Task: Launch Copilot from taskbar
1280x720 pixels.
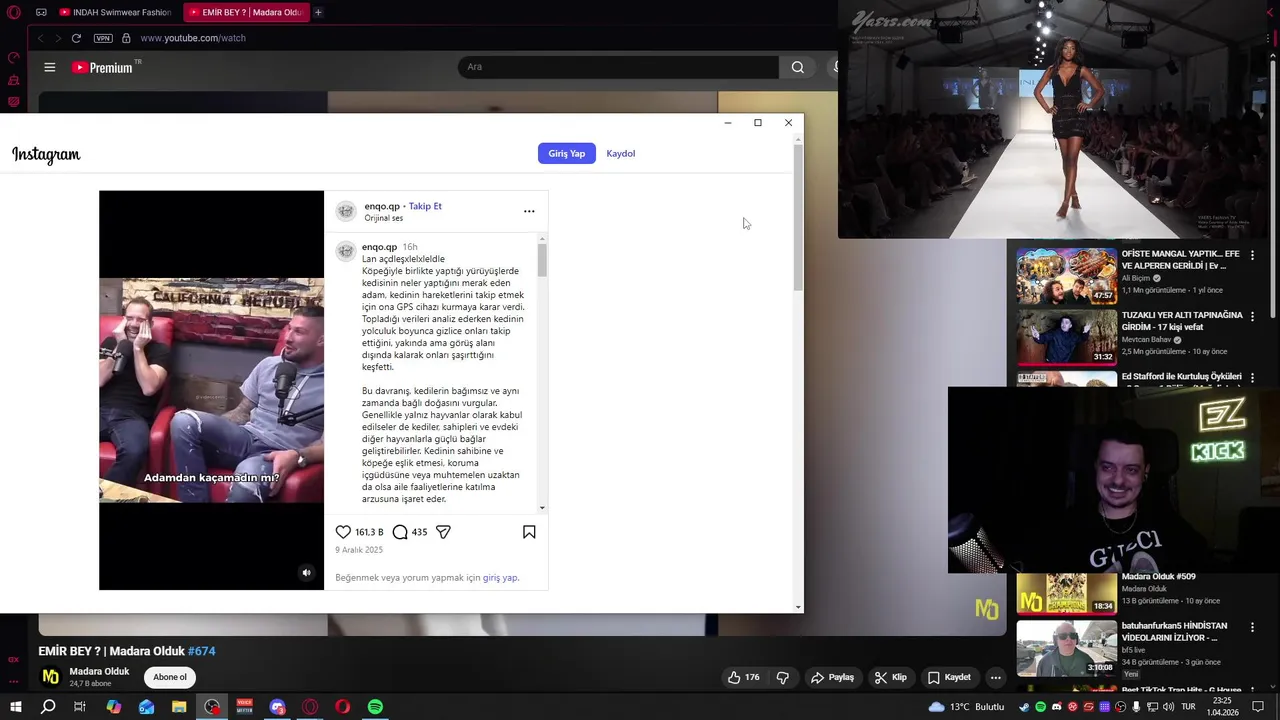Action: [x=113, y=707]
